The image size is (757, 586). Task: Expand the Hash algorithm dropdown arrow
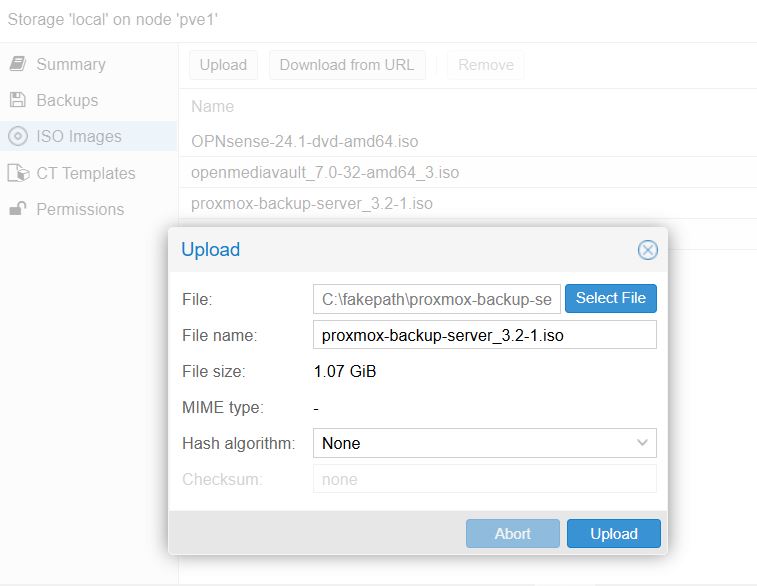[642, 443]
